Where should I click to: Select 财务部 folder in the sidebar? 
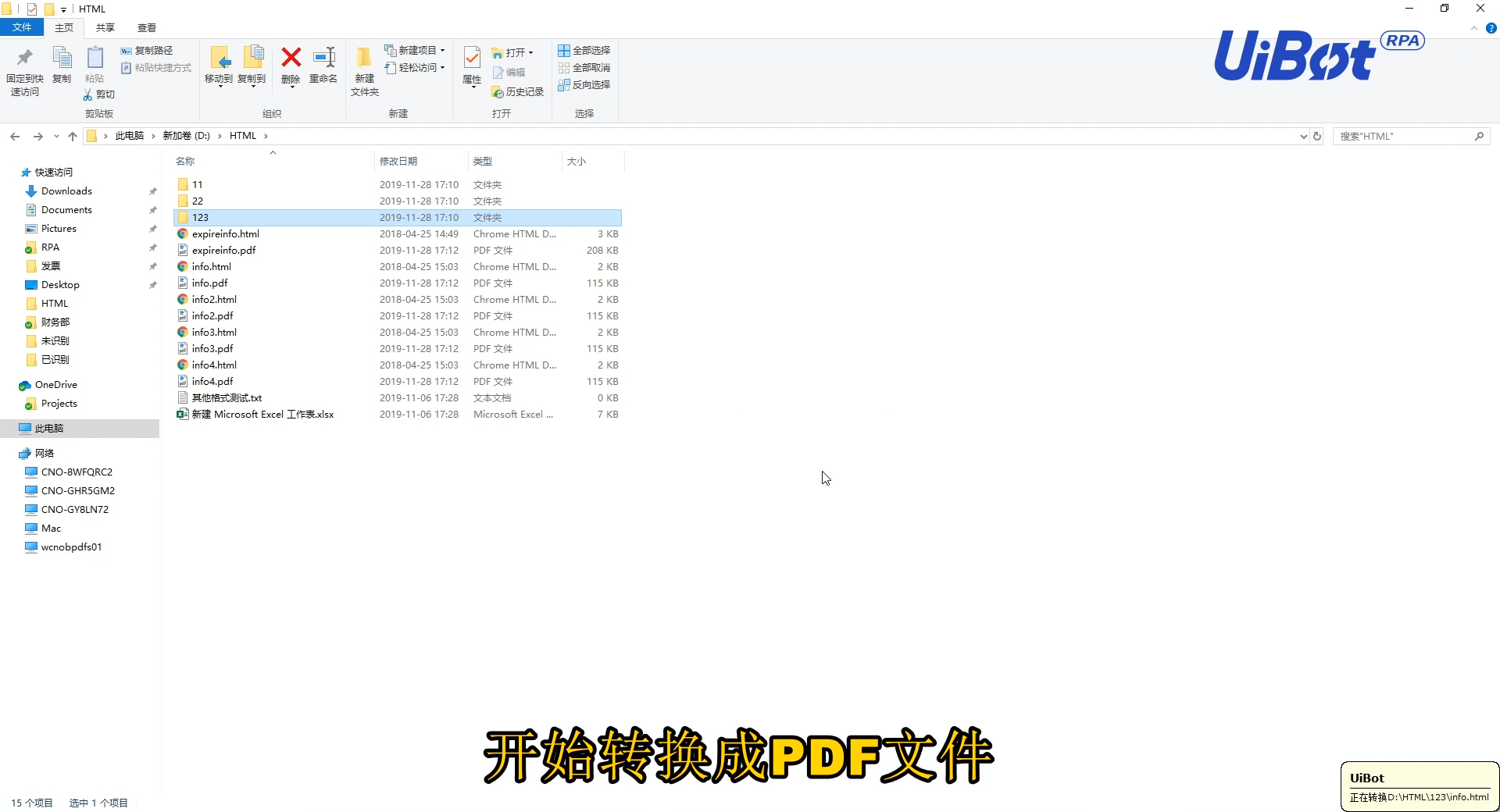click(x=55, y=322)
